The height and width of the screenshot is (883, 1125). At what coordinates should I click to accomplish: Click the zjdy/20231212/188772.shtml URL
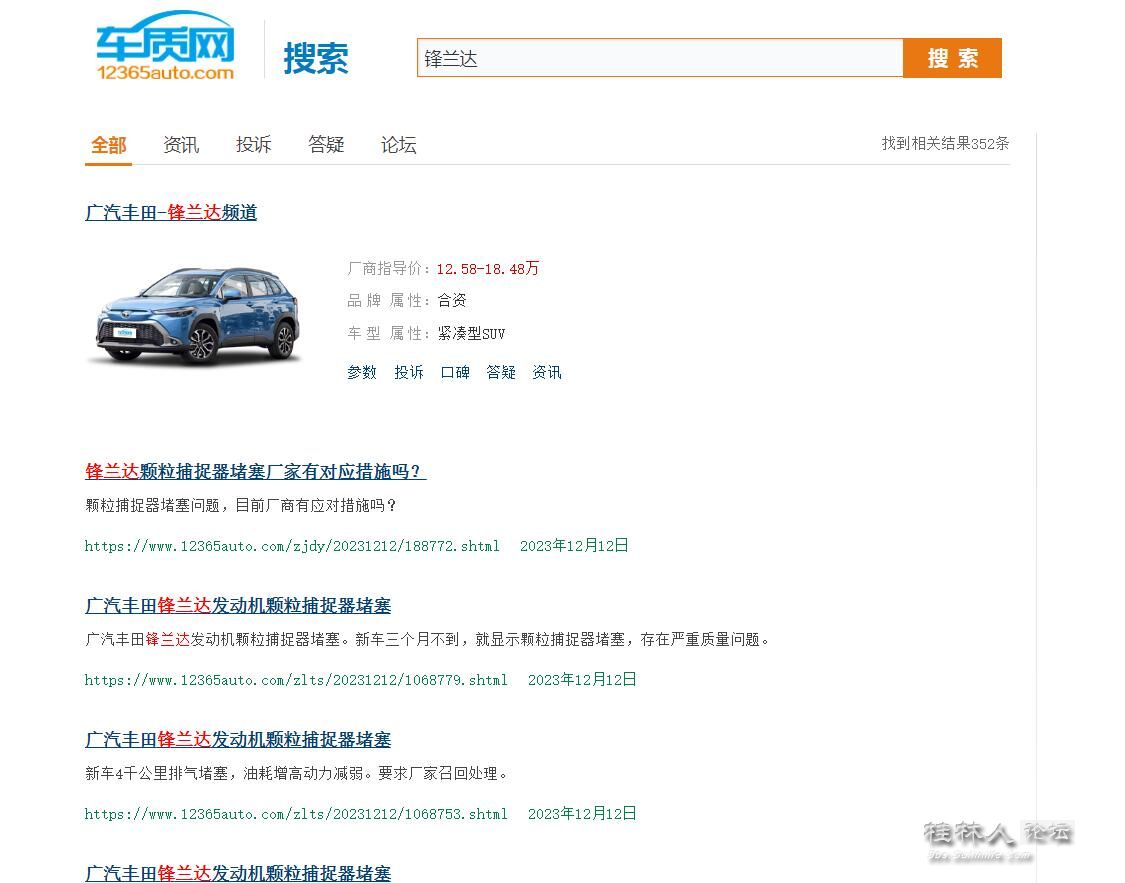click(292, 546)
